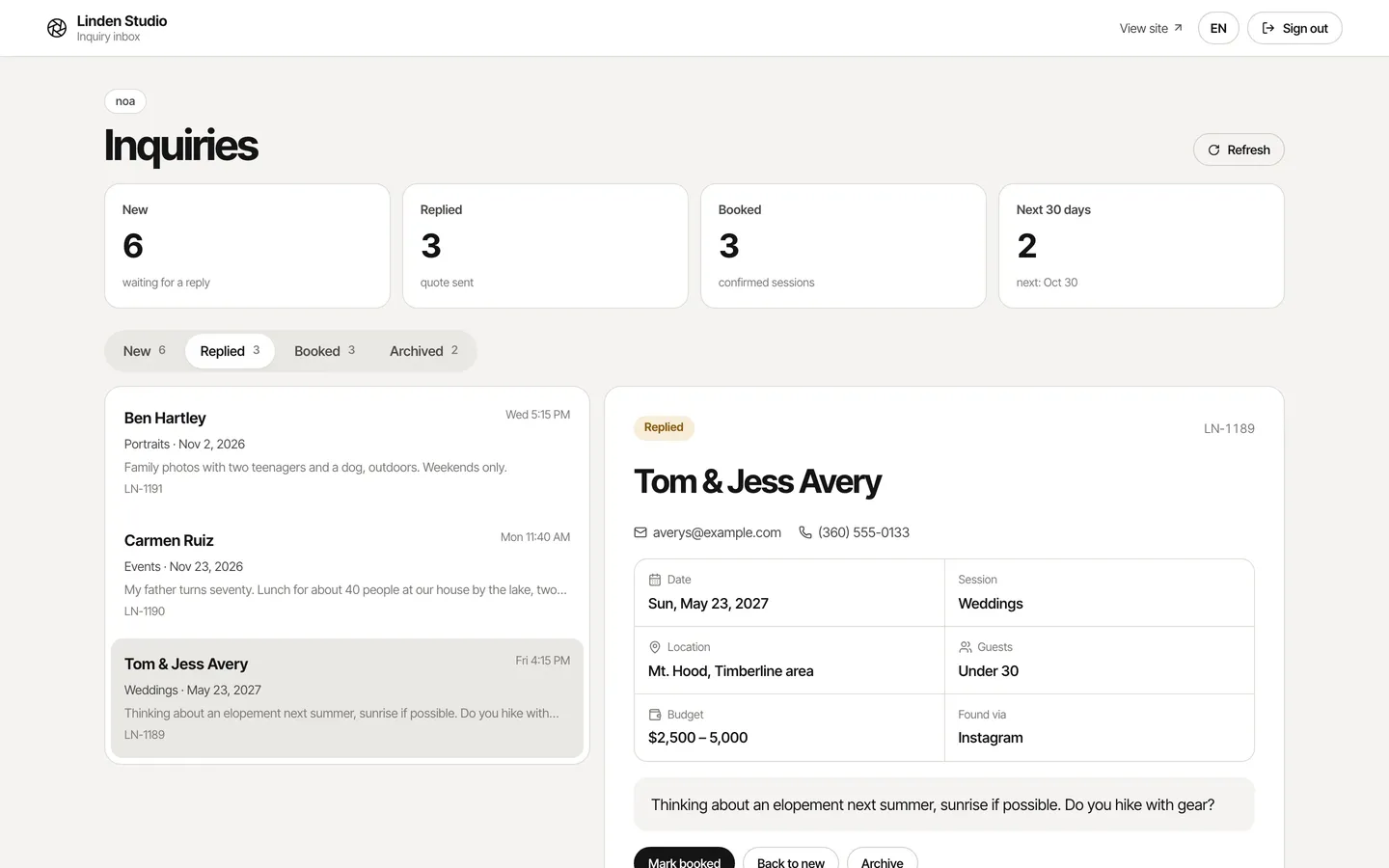Viewport: 1389px width, 868px height.
Task: Open Ben Hartley inquiry in list
Action: (347, 452)
